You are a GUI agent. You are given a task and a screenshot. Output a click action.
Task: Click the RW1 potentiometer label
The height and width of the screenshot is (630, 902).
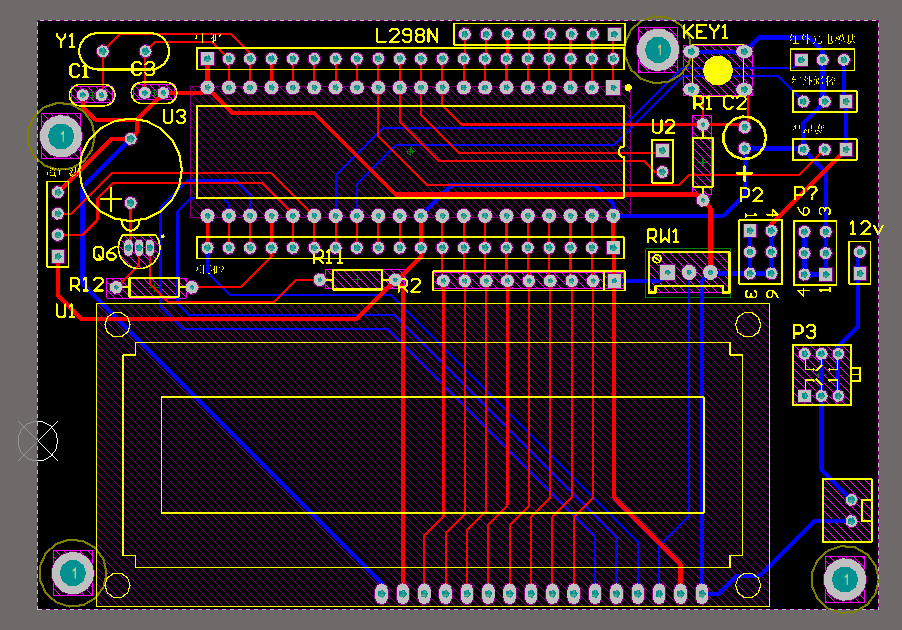tap(663, 236)
